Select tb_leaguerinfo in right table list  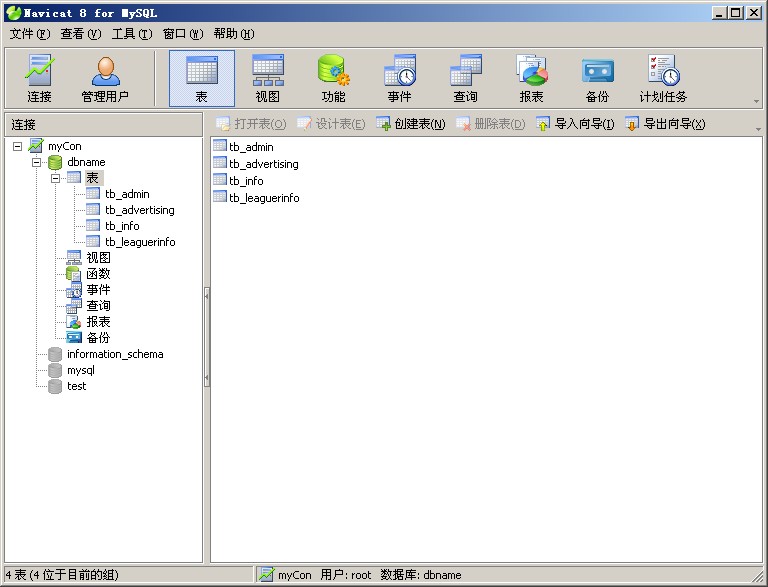click(264, 198)
